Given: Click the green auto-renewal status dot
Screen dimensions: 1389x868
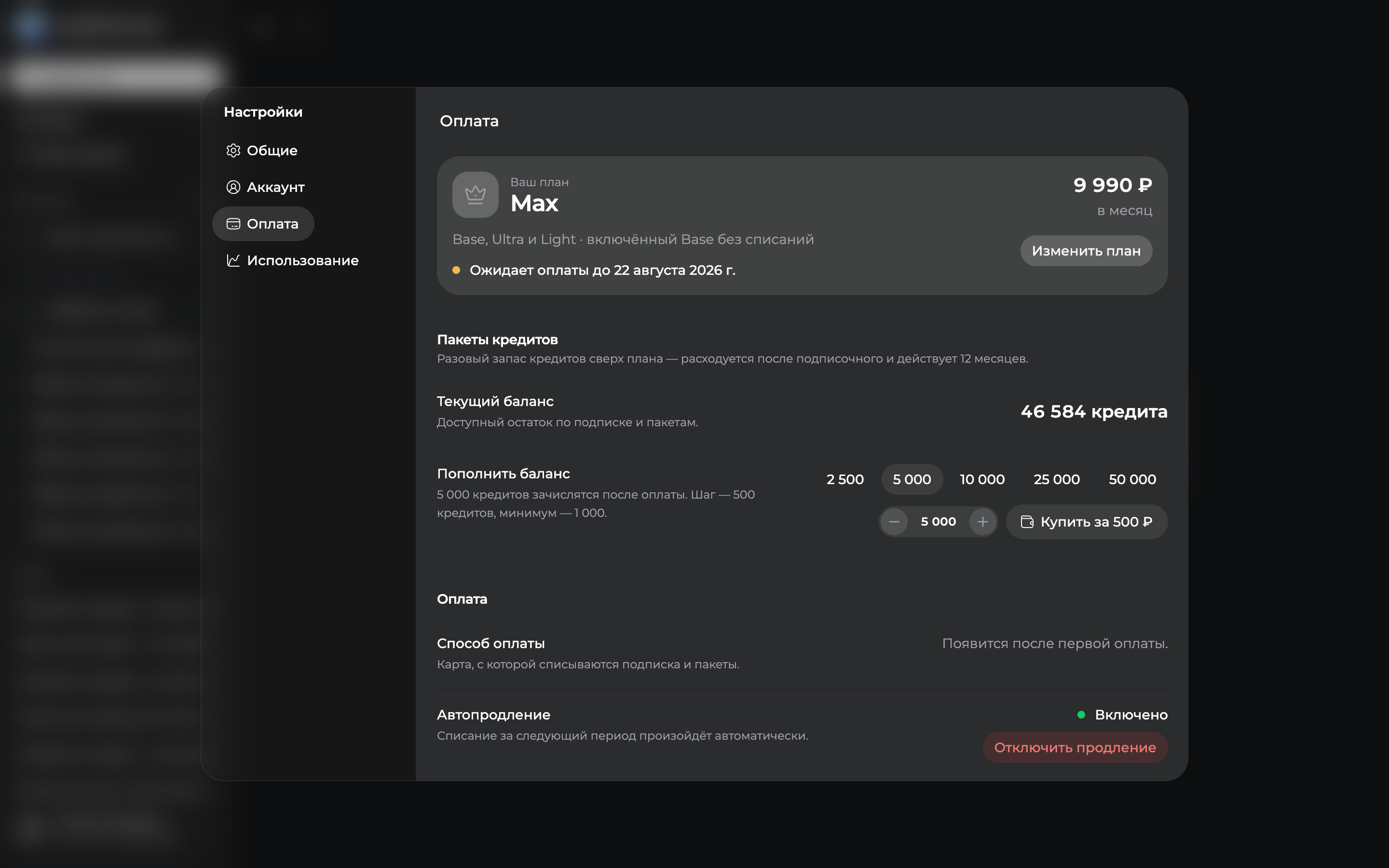Looking at the screenshot, I should point(1081,715).
